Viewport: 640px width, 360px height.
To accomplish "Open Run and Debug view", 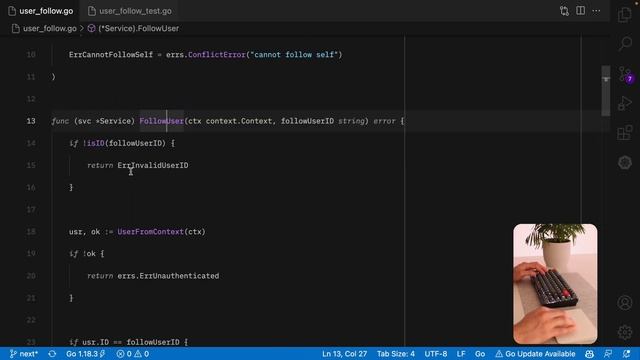I will click(x=624, y=104).
